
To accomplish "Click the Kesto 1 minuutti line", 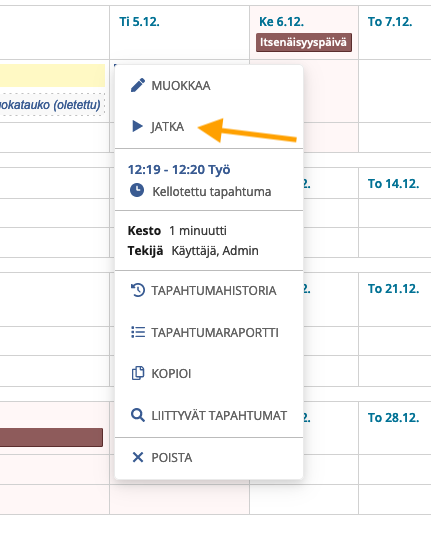I will (177, 231).
